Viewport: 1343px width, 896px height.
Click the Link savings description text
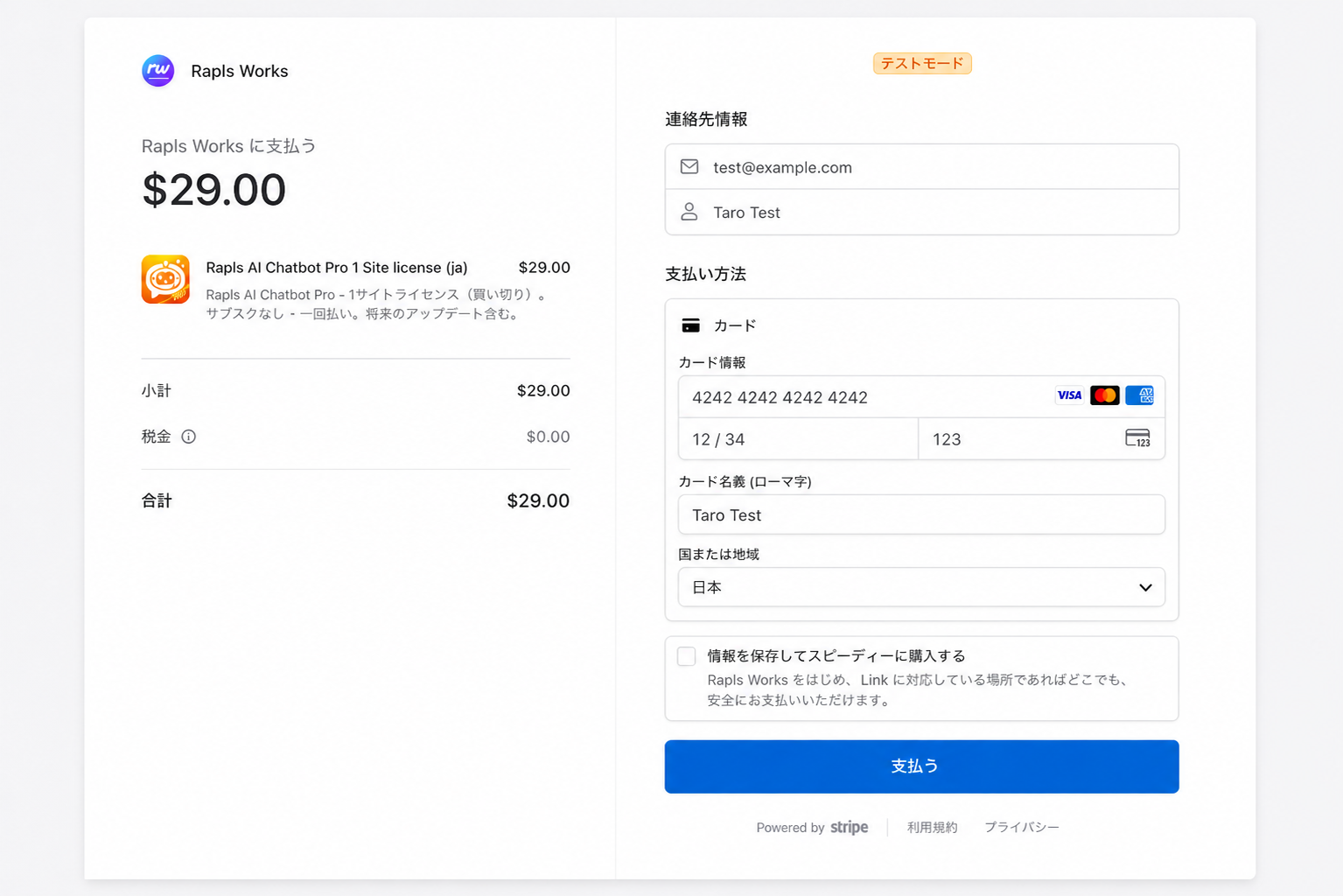pos(919,689)
